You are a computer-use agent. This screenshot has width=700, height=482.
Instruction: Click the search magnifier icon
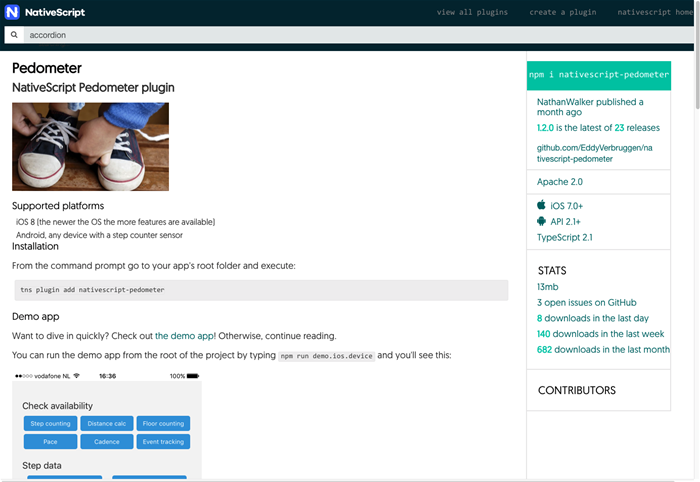pyautogui.click(x=14, y=35)
